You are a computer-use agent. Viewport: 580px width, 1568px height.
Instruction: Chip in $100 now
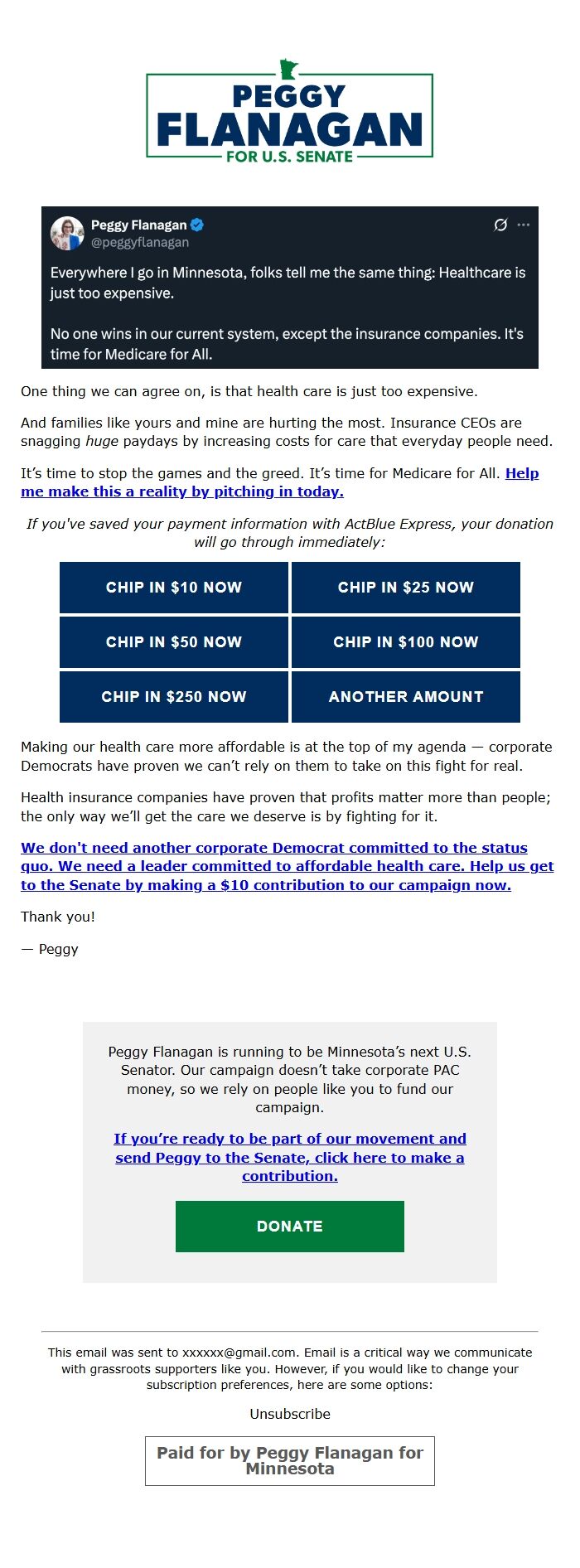point(406,641)
